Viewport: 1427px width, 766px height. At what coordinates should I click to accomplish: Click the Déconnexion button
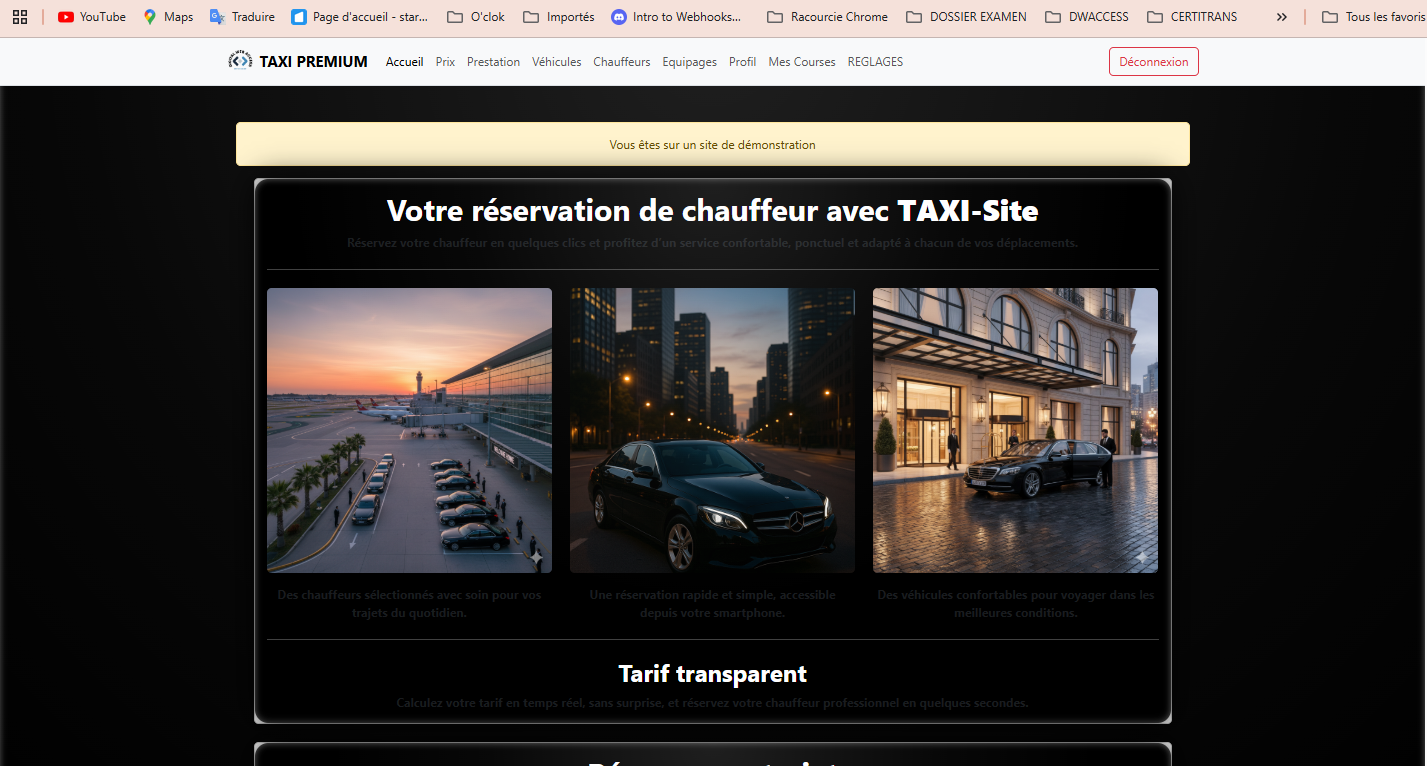(x=1153, y=61)
